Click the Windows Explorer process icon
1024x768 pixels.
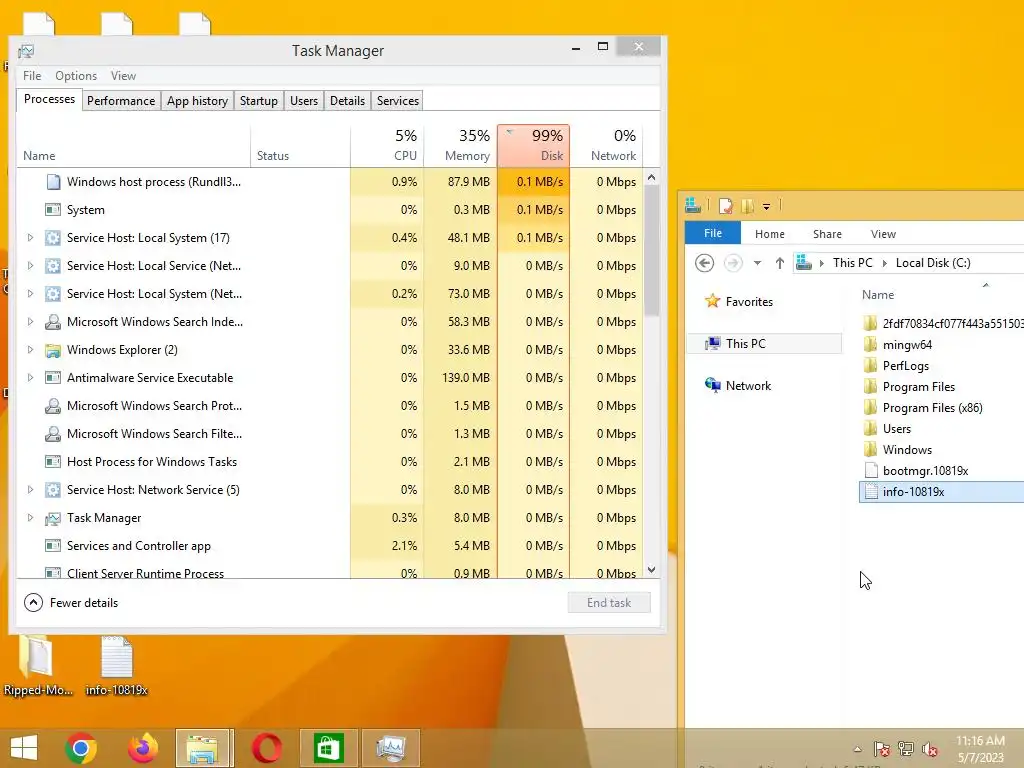click(53, 350)
